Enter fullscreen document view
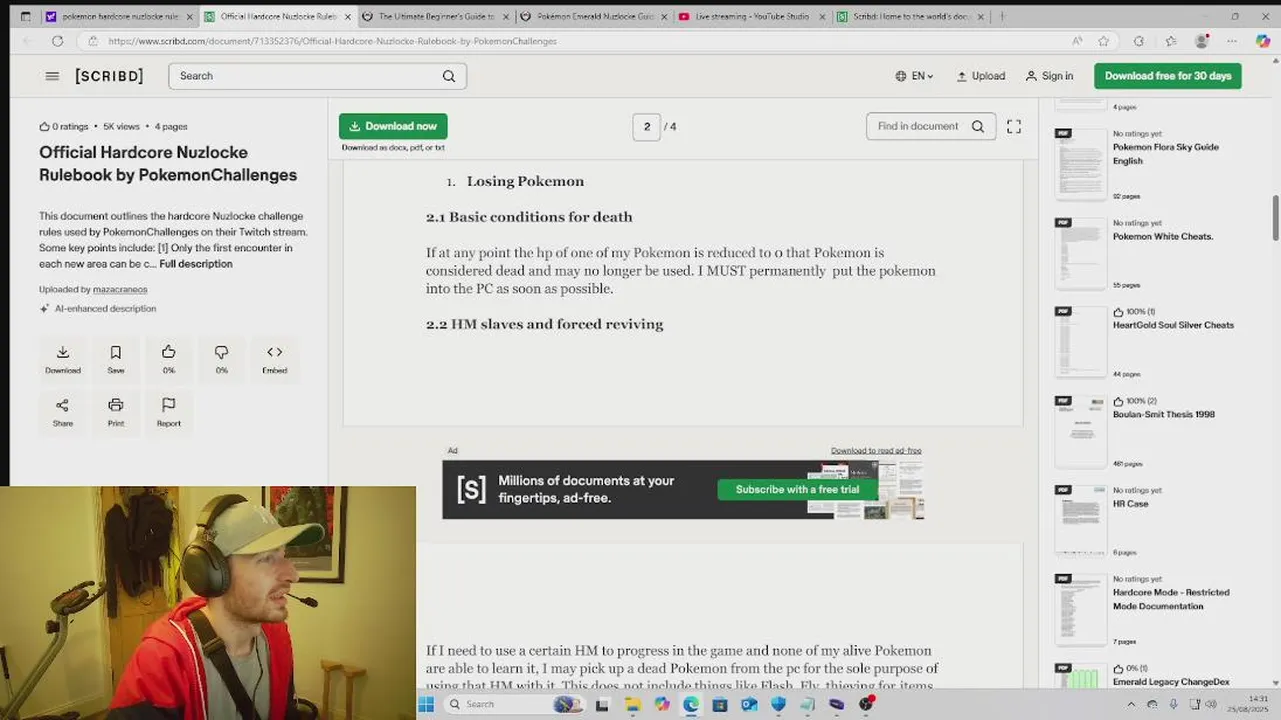 click(1014, 126)
